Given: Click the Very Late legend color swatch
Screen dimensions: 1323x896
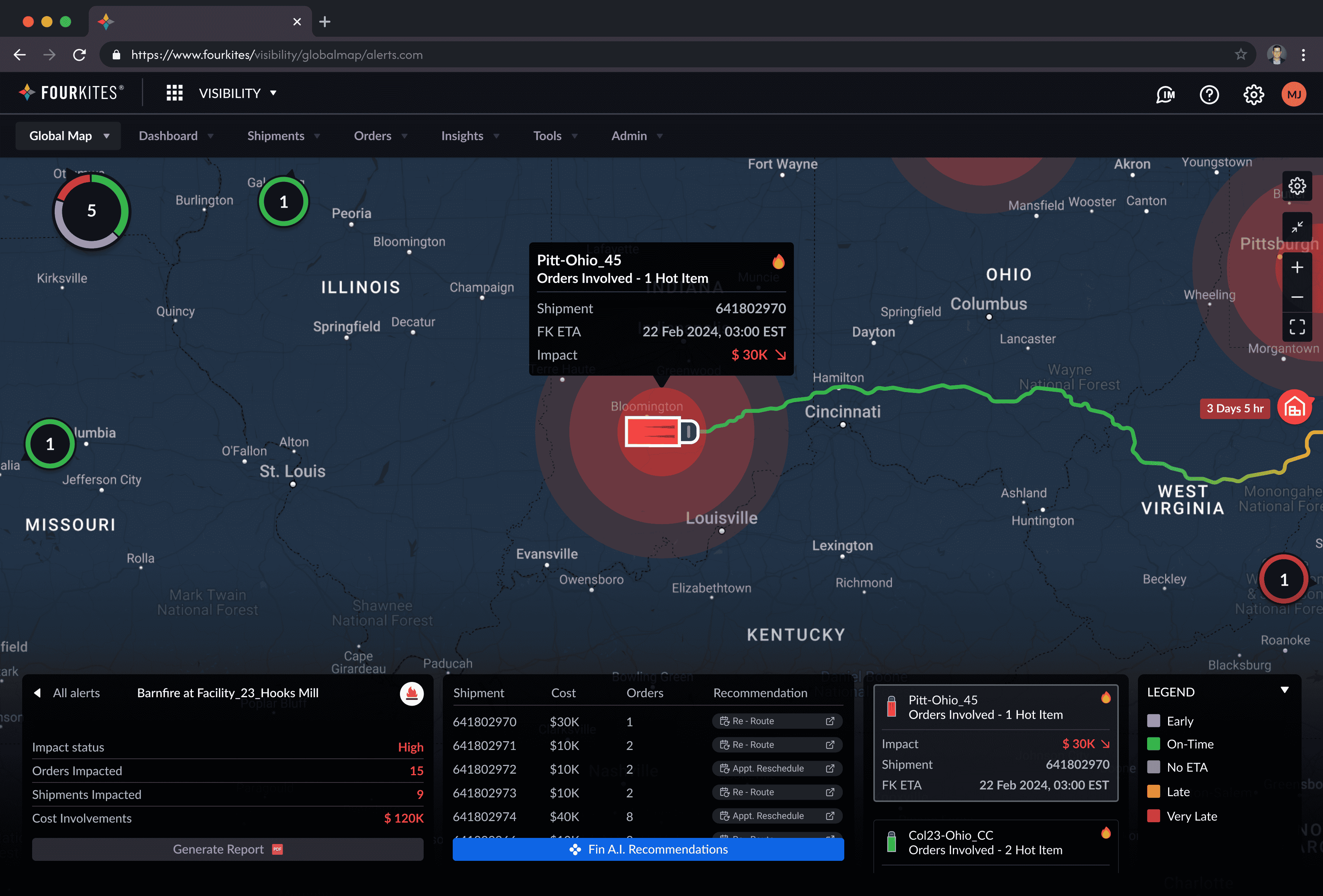Looking at the screenshot, I should (1153, 816).
